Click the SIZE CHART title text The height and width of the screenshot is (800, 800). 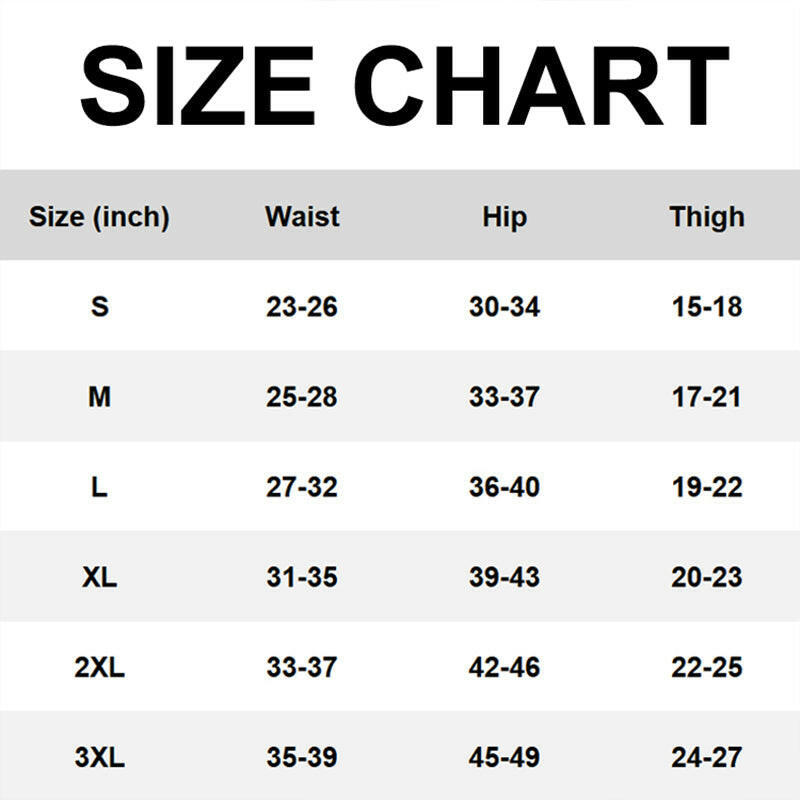403,87
